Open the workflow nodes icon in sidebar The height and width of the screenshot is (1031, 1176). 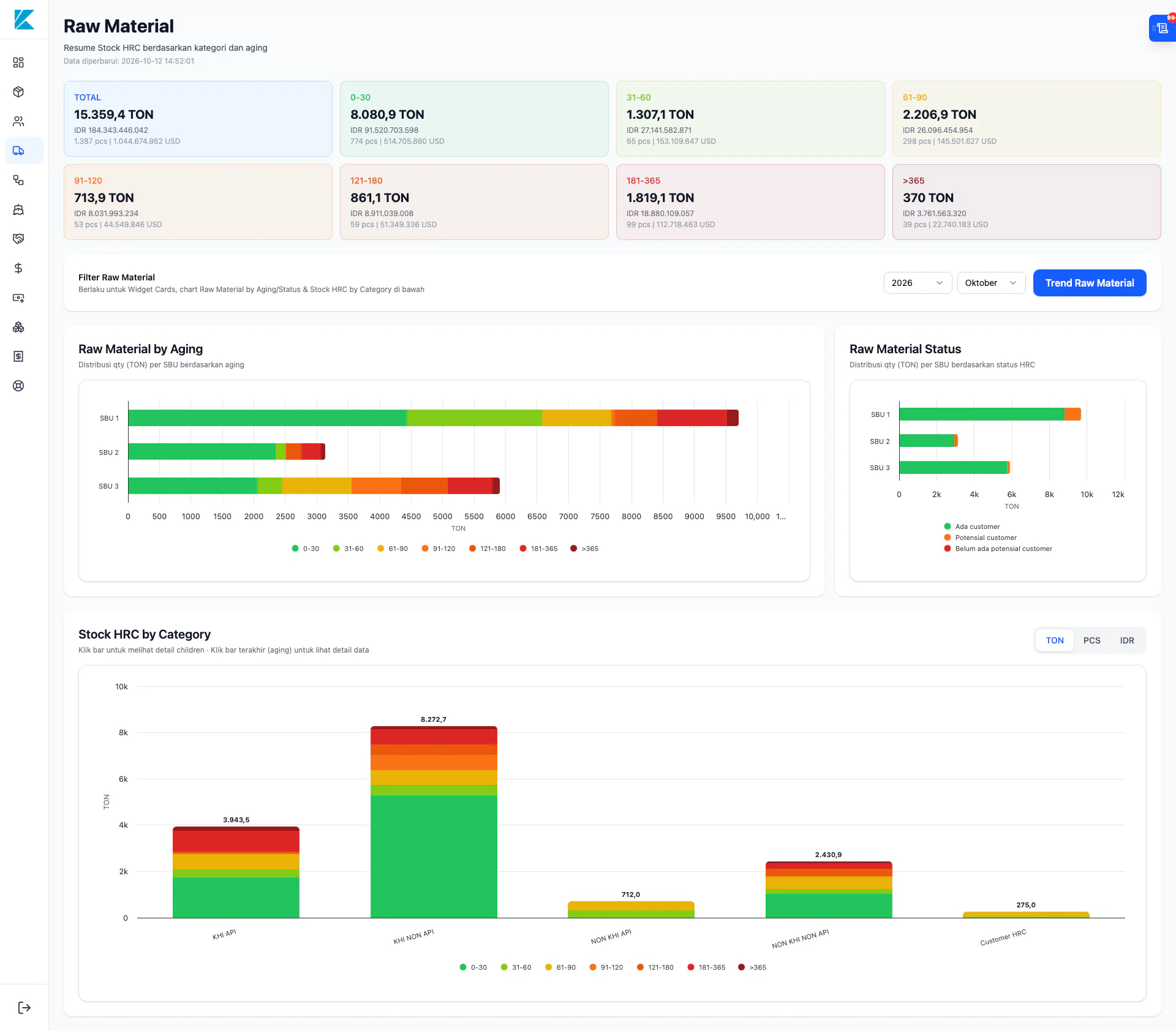pyautogui.click(x=18, y=180)
